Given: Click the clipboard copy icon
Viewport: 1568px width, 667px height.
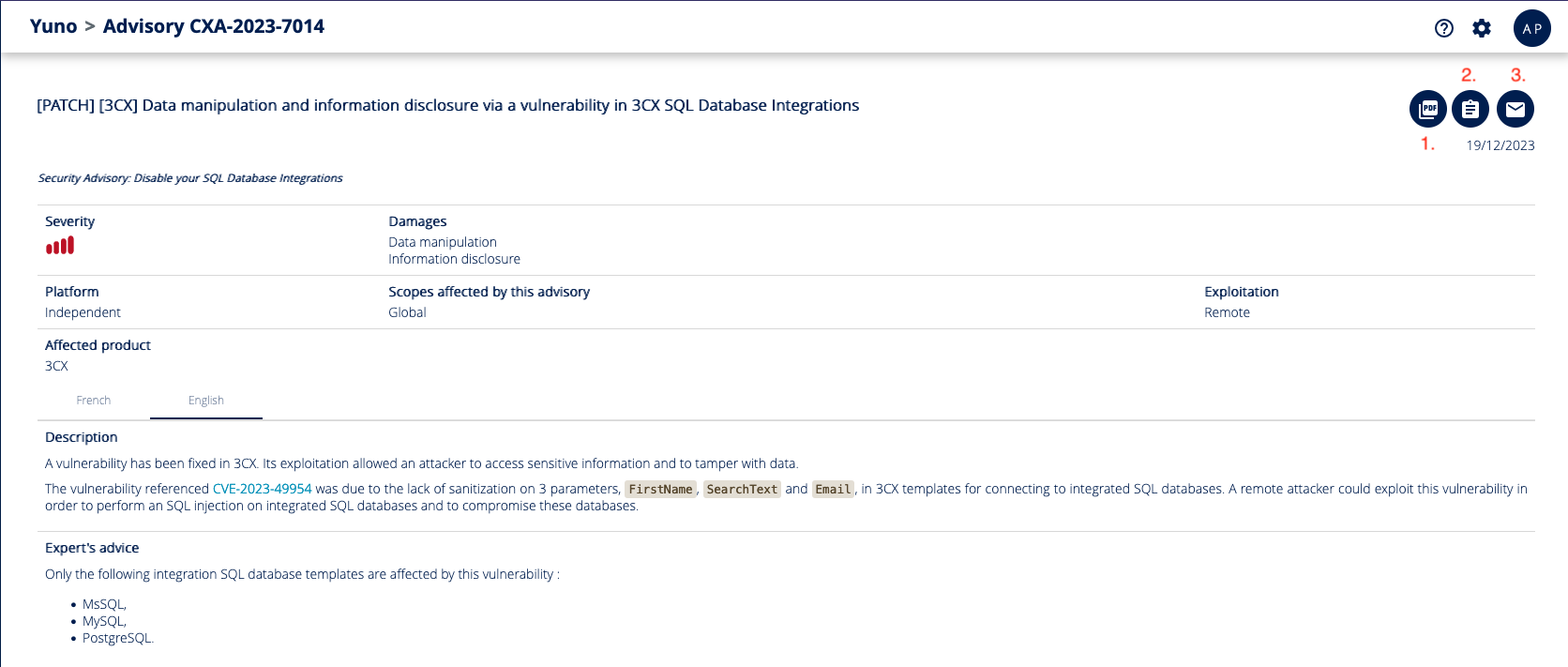Looking at the screenshot, I should (1470, 110).
